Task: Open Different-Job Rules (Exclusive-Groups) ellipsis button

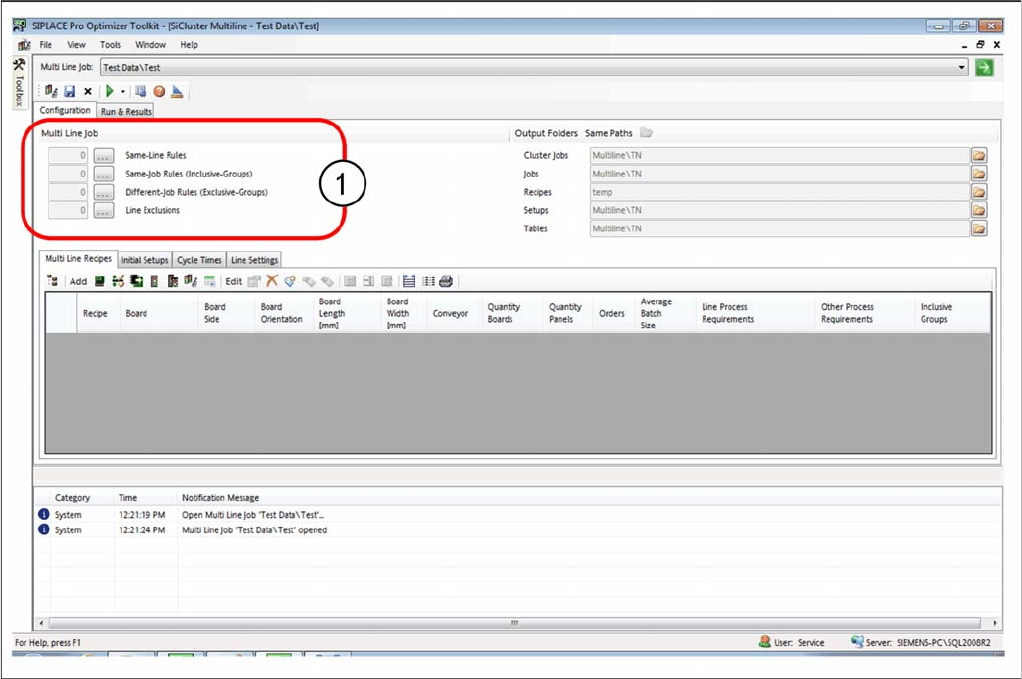Action: [x=104, y=192]
